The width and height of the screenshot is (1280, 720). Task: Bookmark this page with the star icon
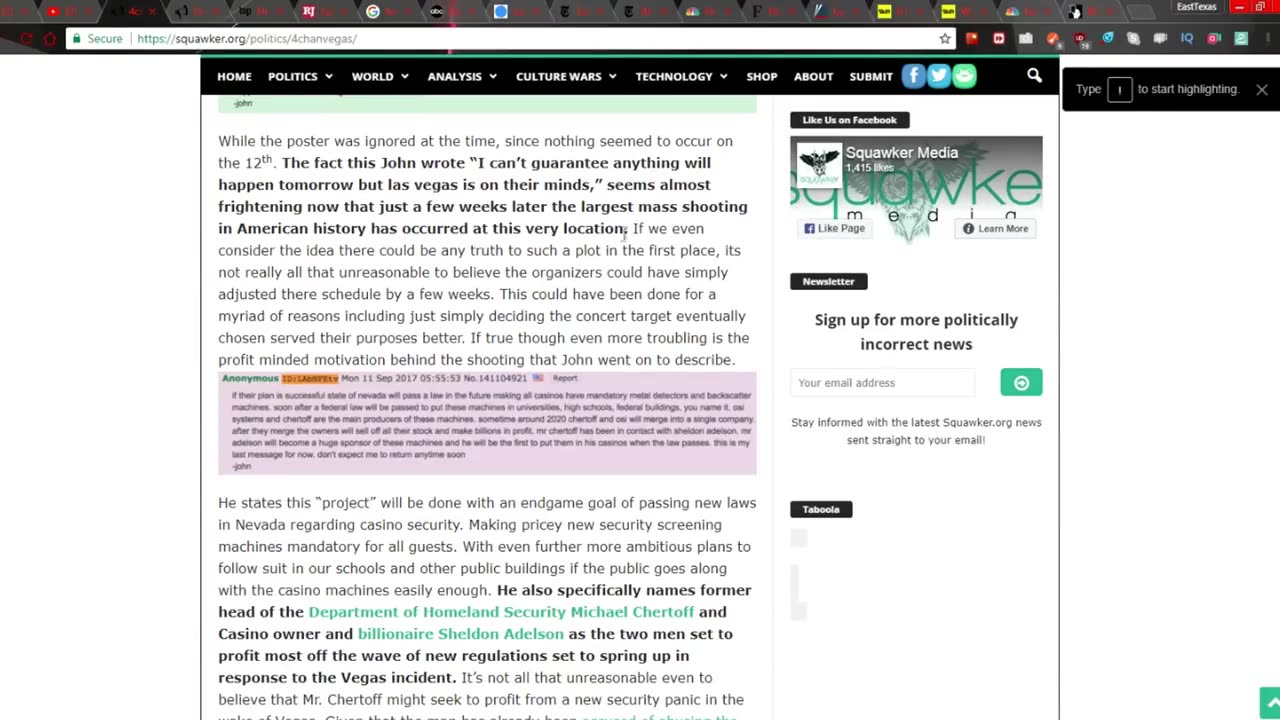(945, 39)
